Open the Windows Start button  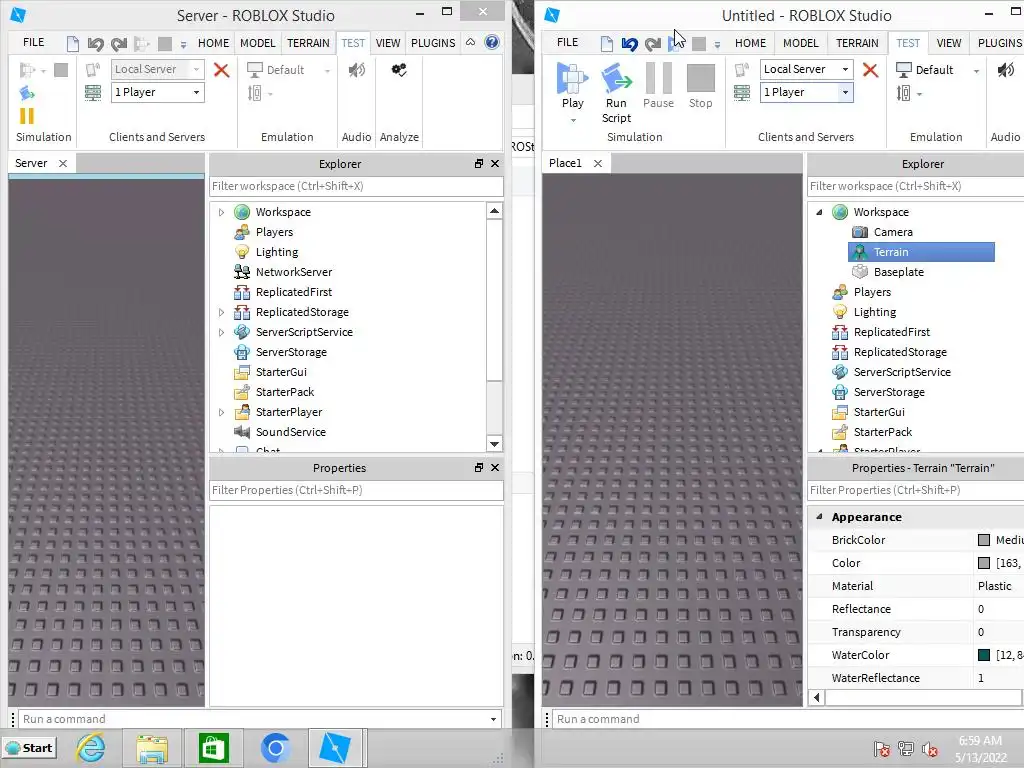29,748
